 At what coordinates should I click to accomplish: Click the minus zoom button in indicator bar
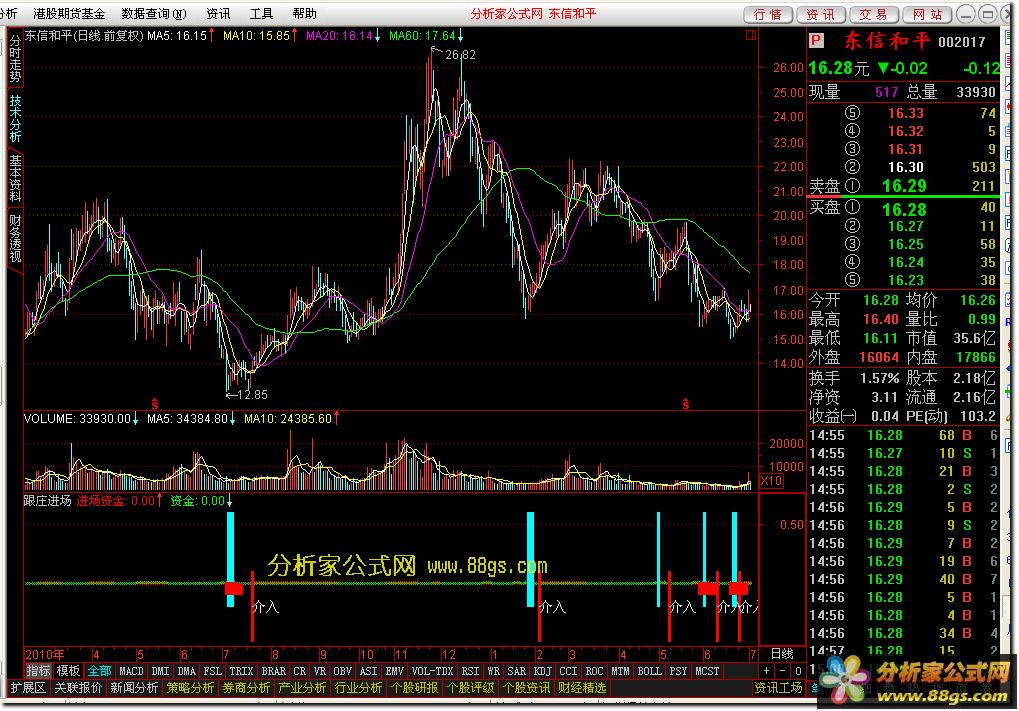tap(782, 671)
